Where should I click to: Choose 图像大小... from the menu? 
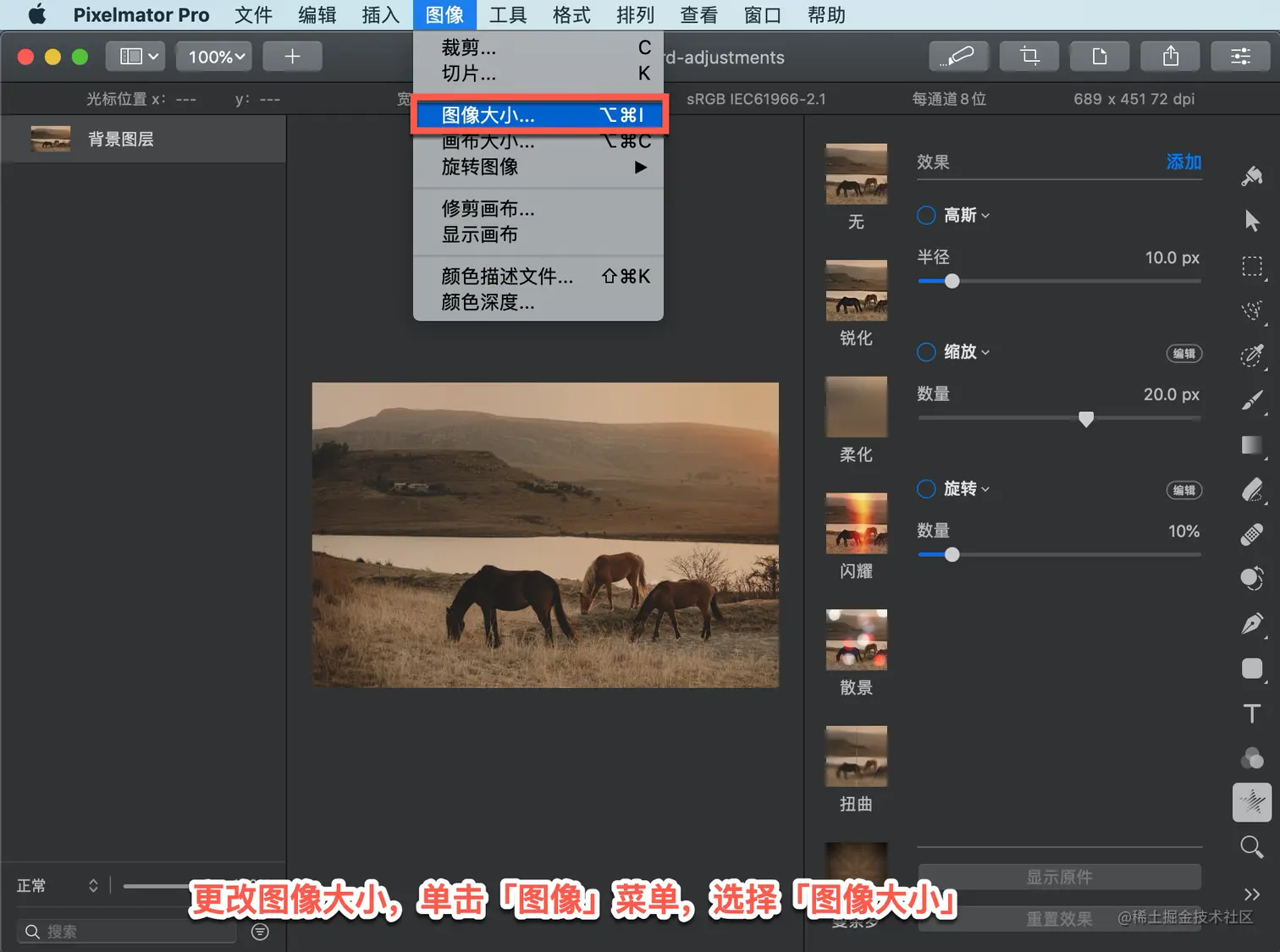[540, 115]
